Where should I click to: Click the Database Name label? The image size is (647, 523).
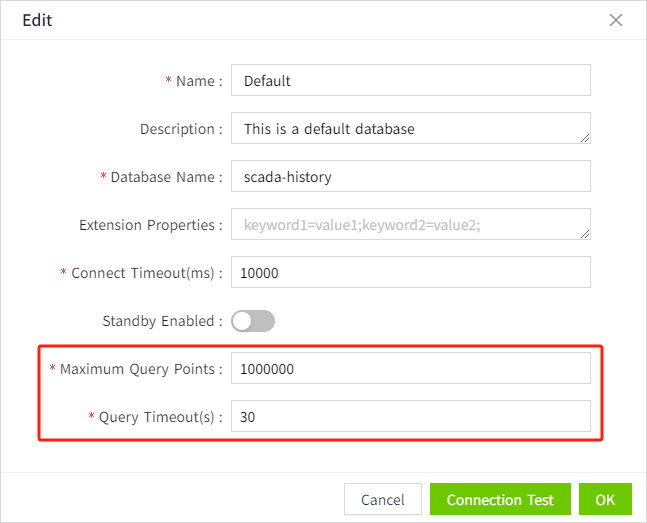click(164, 177)
